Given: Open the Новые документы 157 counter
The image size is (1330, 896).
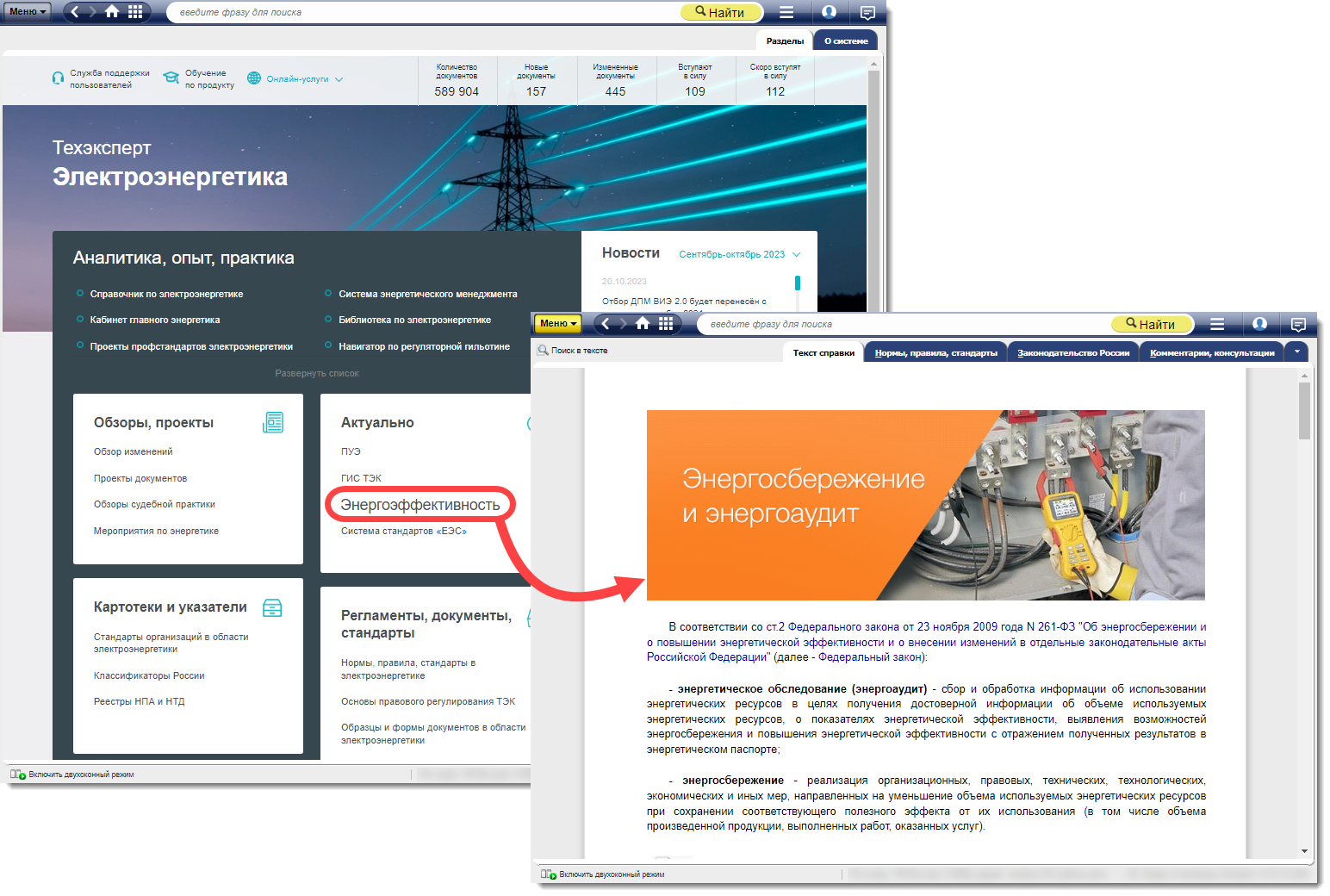Looking at the screenshot, I should pos(536,80).
